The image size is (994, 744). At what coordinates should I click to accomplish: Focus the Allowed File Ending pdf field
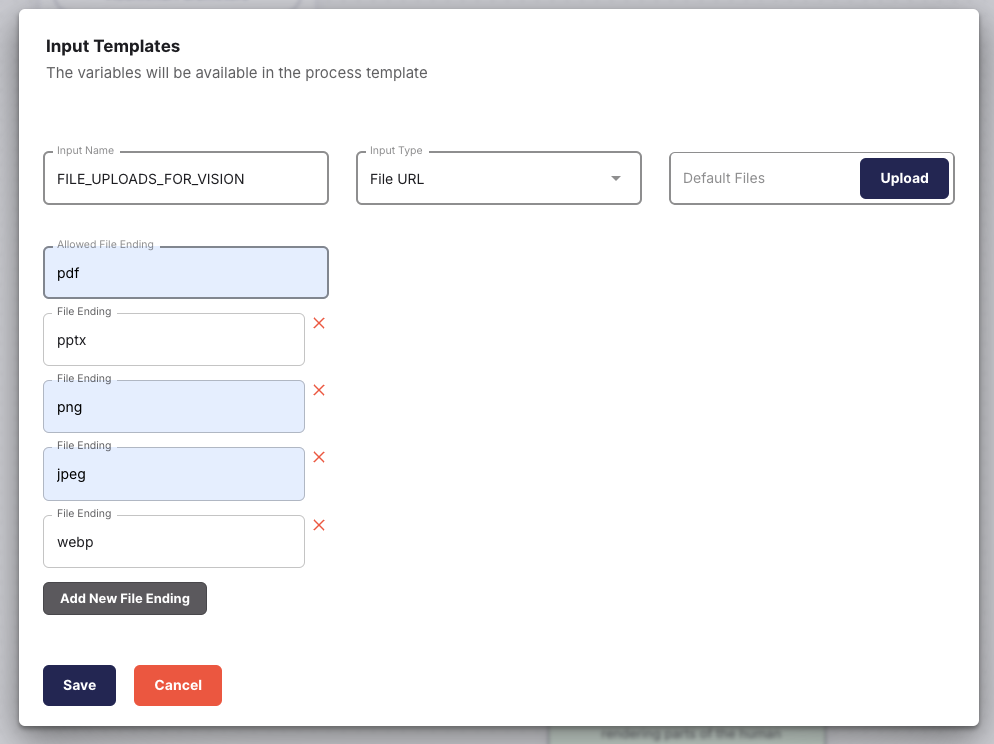click(186, 273)
